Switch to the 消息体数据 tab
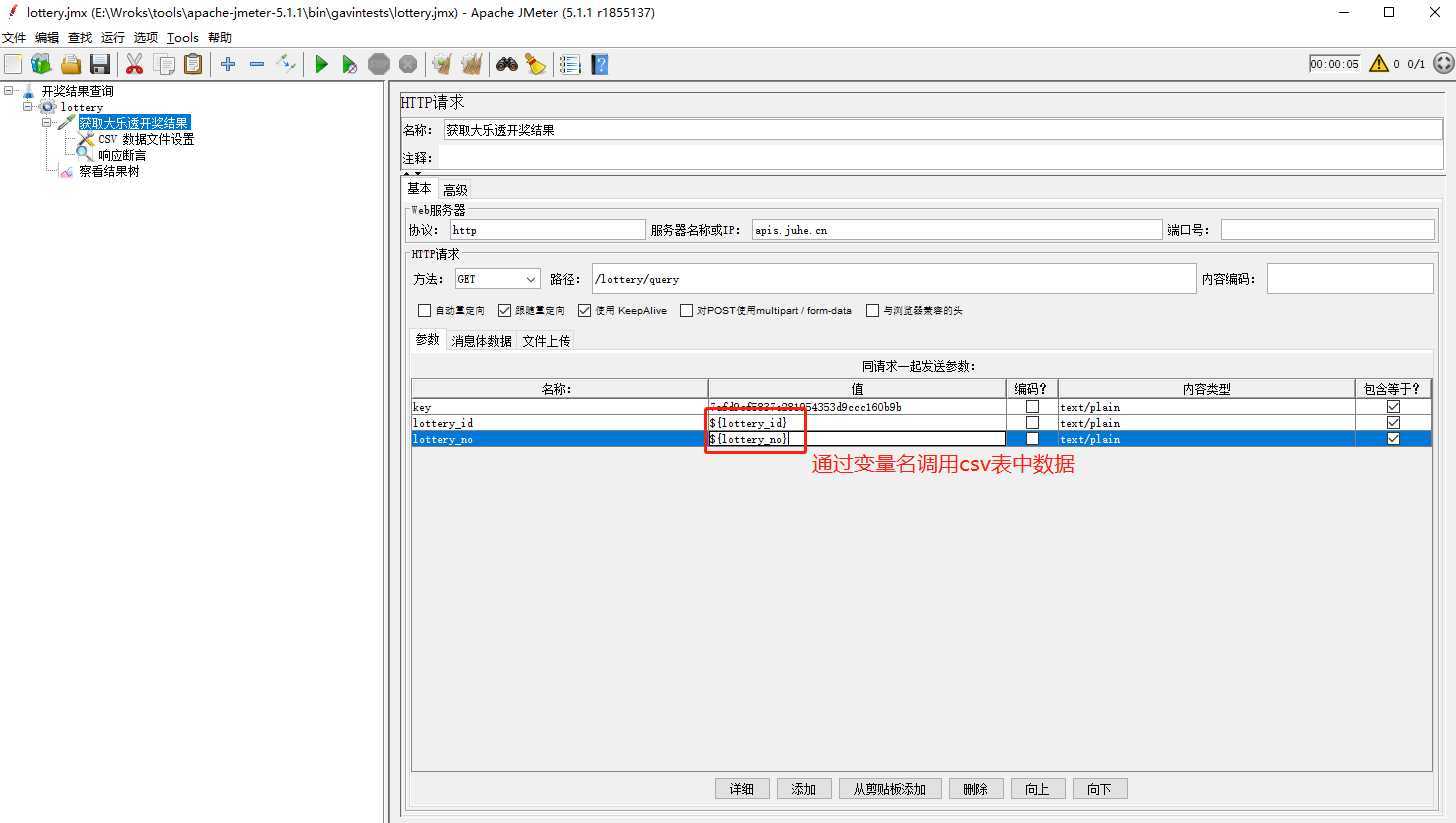This screenshot has width=1456, height=823. click(481, 341)
